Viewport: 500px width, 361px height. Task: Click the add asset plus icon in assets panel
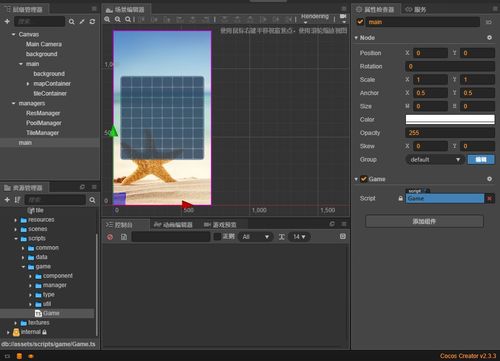click(7, 200)
